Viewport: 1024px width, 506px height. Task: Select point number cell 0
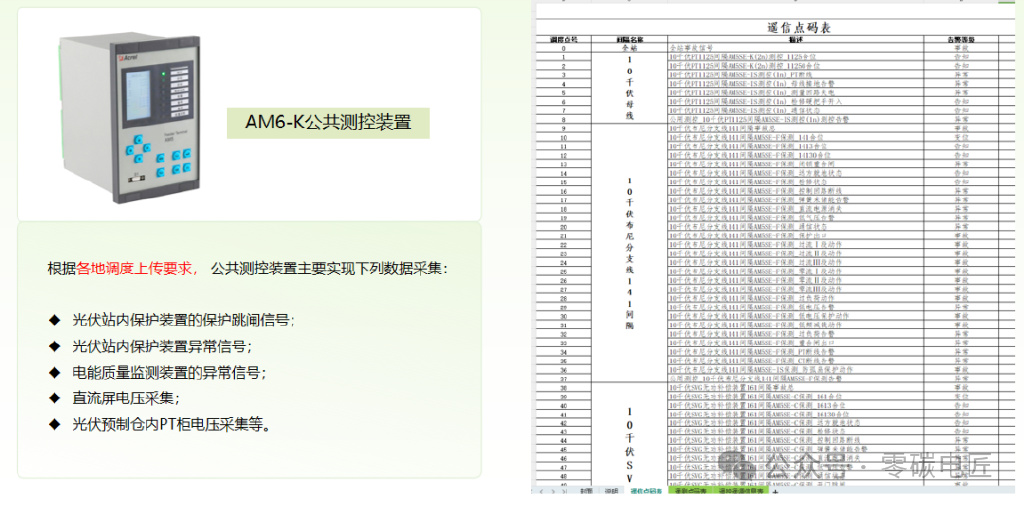(x=564, y=48)
